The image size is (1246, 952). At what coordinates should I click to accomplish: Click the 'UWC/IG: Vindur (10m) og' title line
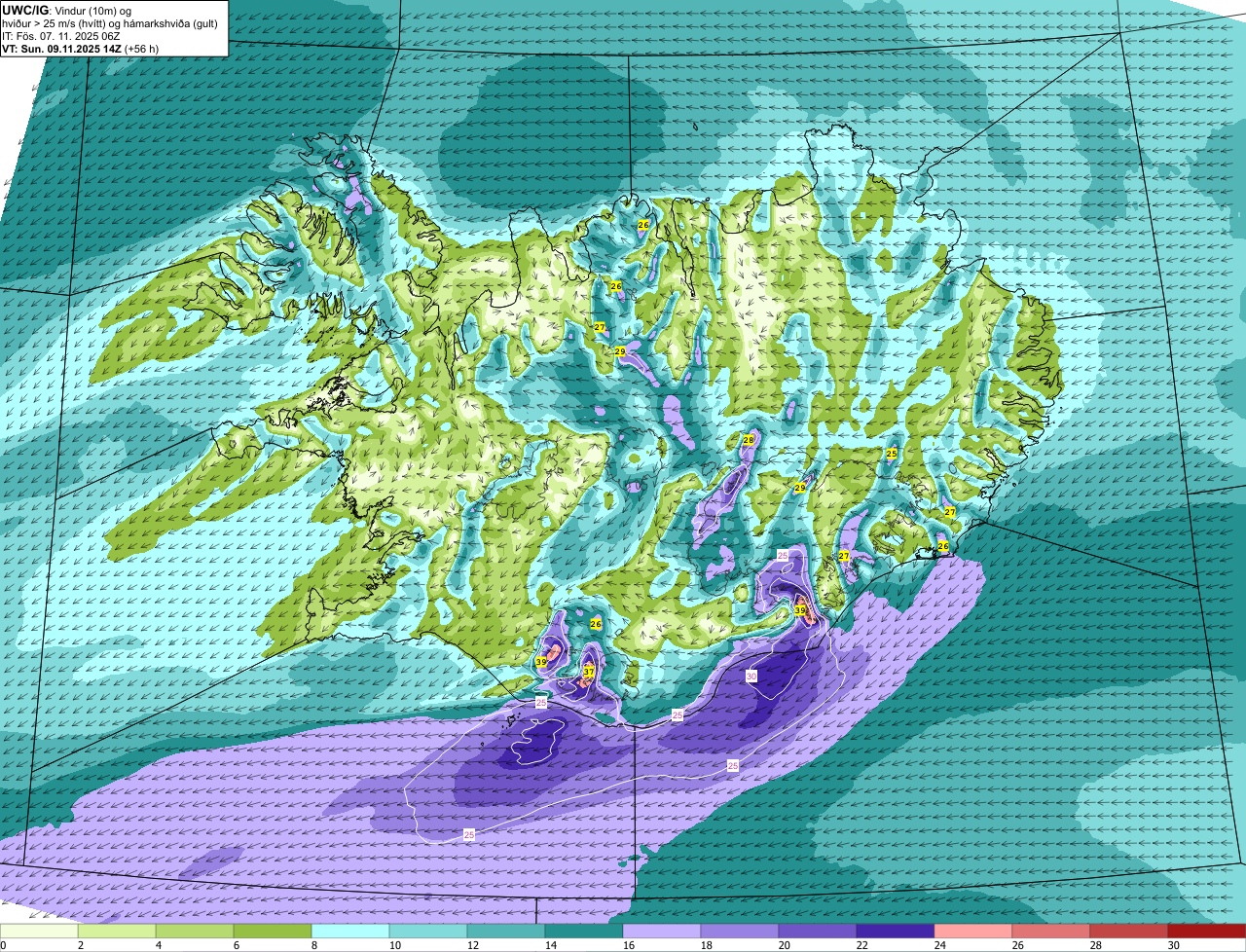(65, 10)
